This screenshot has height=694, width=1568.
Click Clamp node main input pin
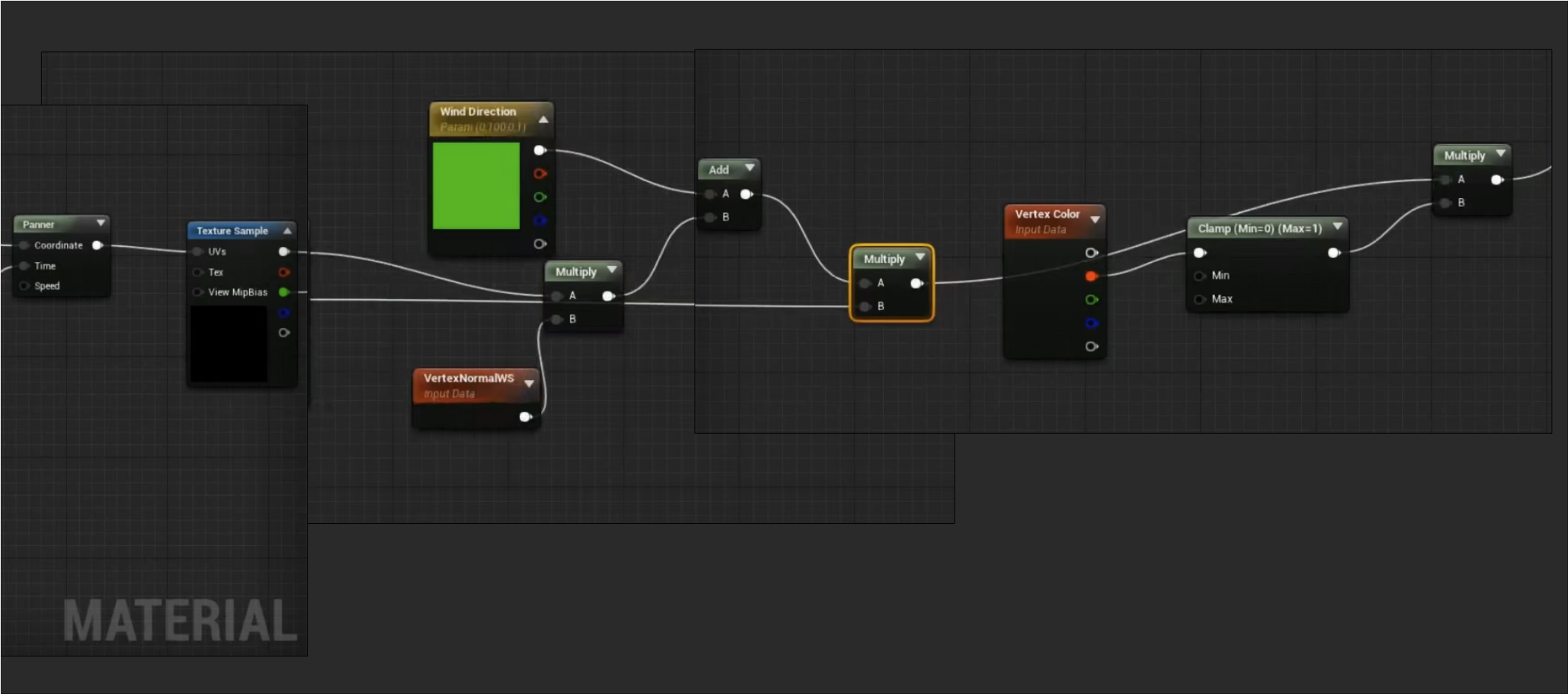point(1199,253)
